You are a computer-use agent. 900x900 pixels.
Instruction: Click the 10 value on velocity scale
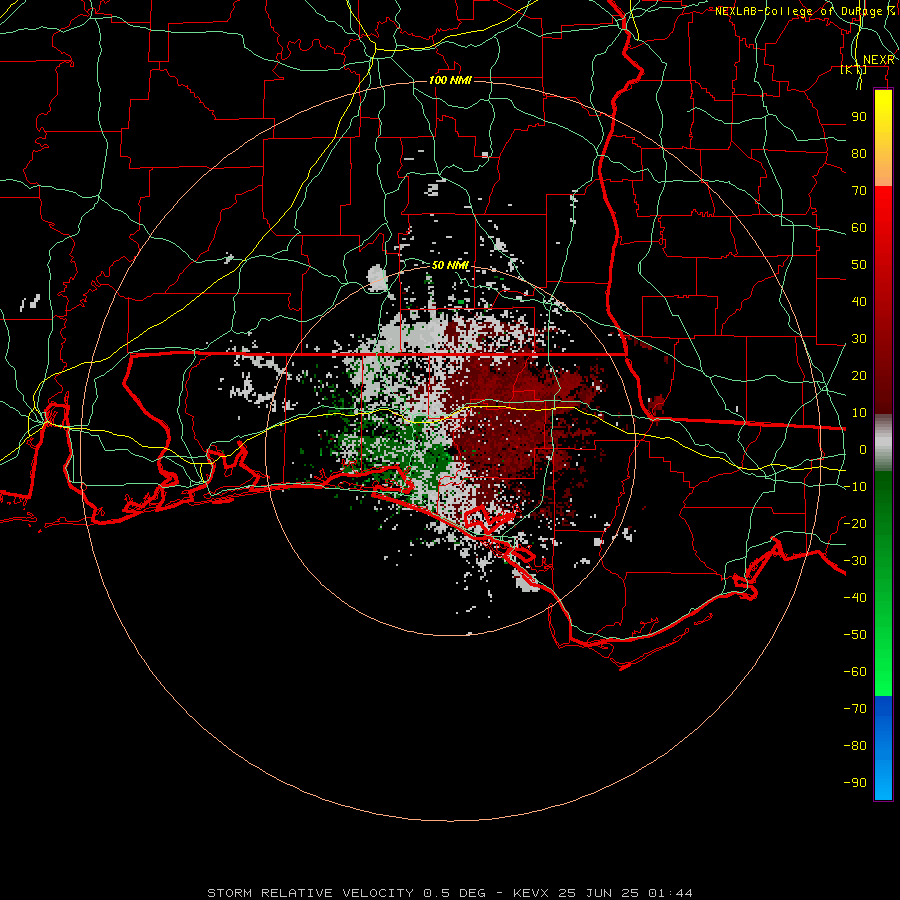tap(859, 413)
